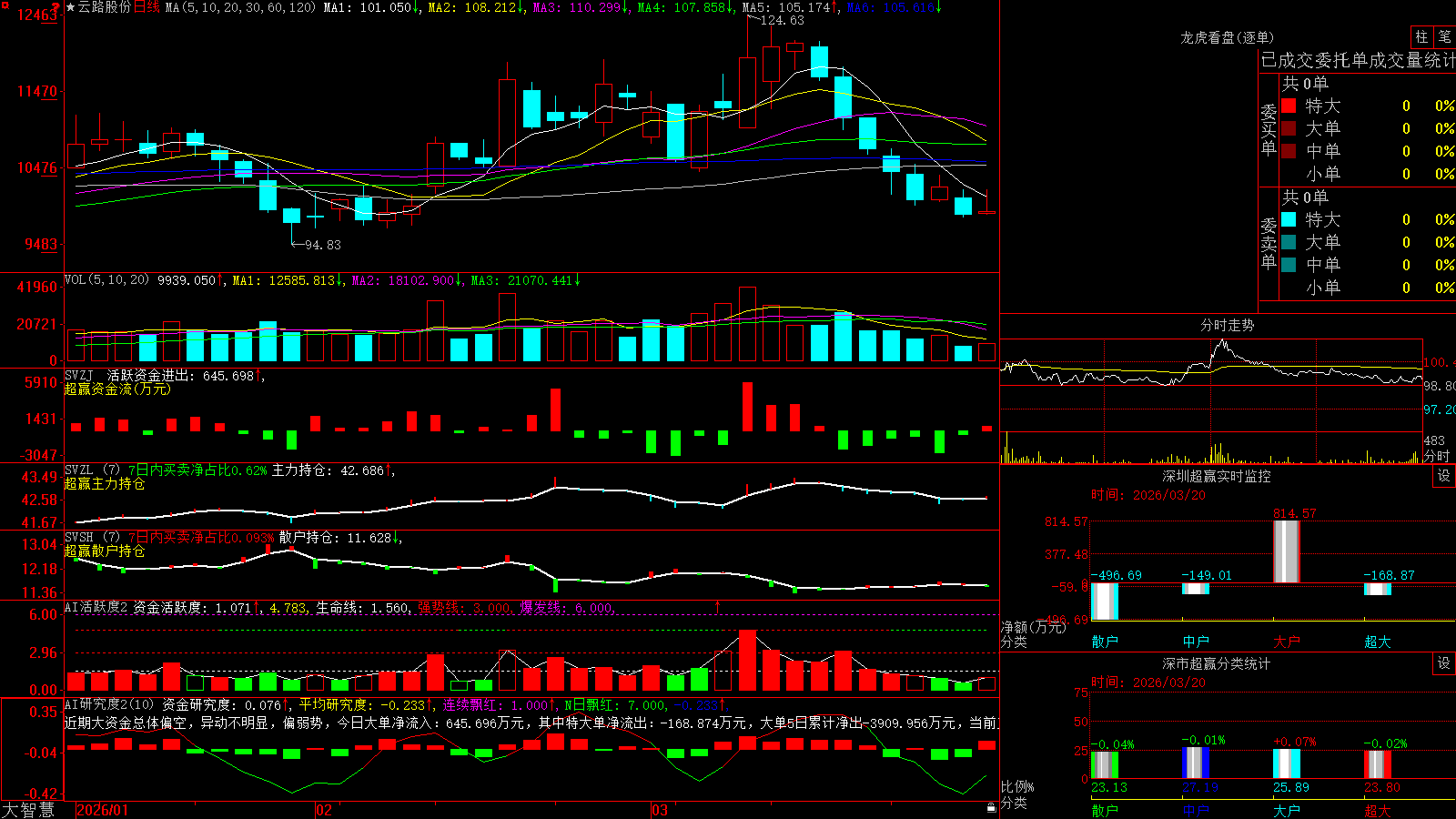The width and height of the screenshot is (1456, 819).
Task: Click the red 特大 buy-order color swatch
Action: [x=1289, y=106]
